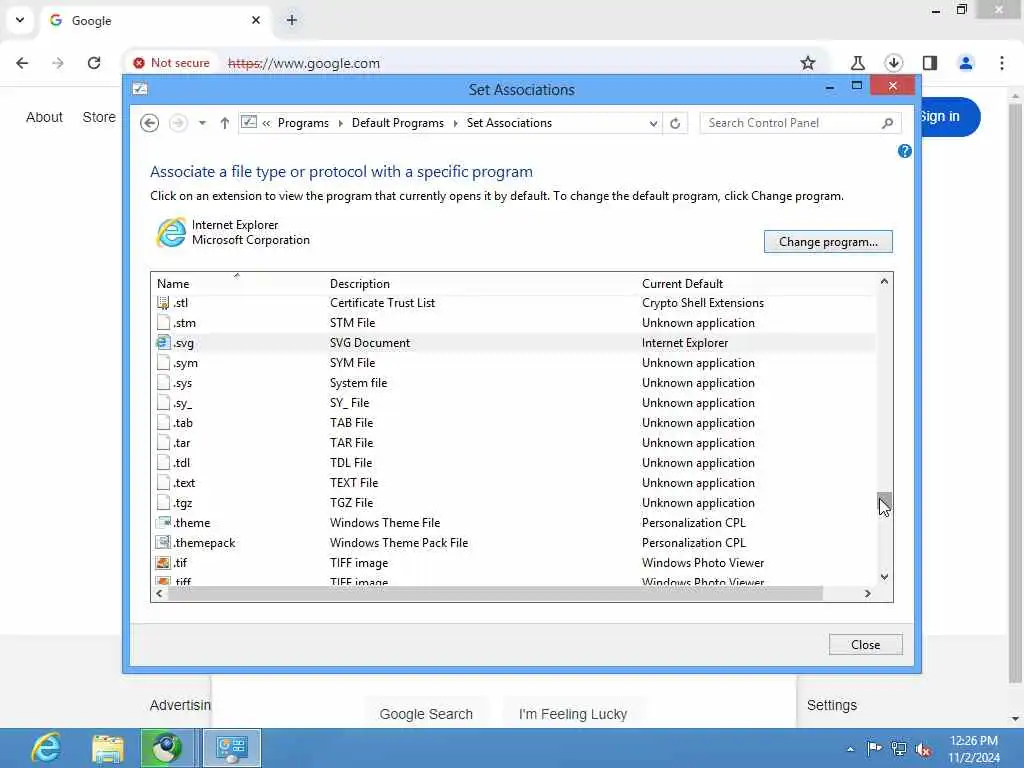
Task: Close the Google tab in Chrome
Action: coord(256,20)
